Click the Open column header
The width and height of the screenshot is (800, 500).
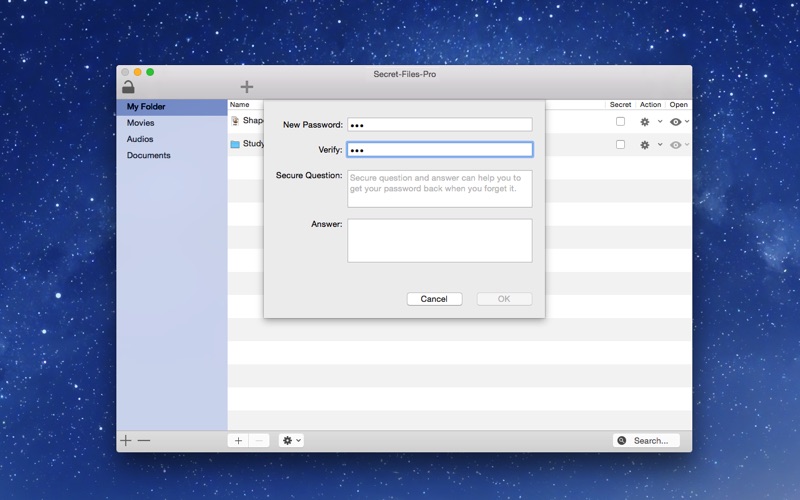point(679,105)
